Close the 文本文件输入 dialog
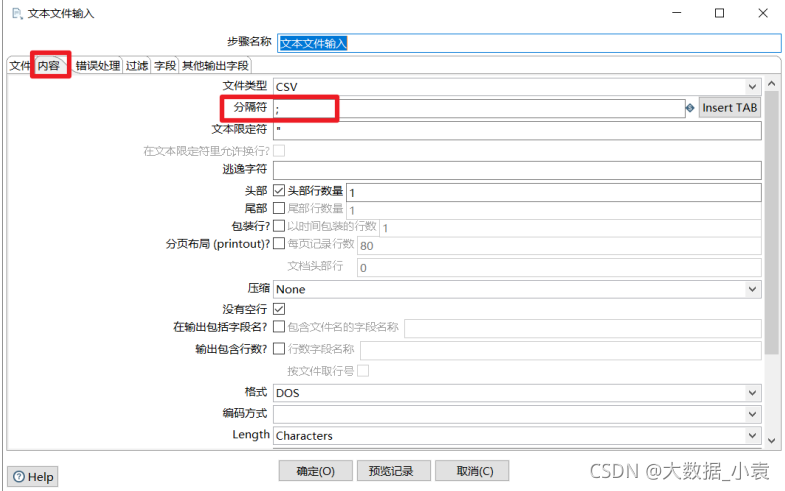 [x=762, y=13]
